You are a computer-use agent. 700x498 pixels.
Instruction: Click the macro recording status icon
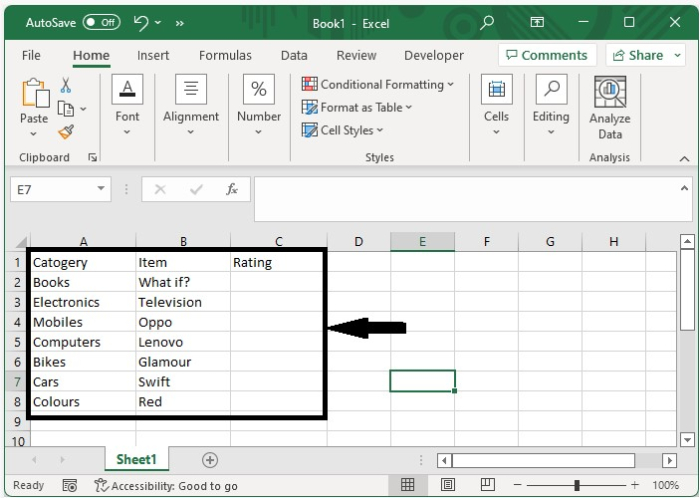(70, 486)
